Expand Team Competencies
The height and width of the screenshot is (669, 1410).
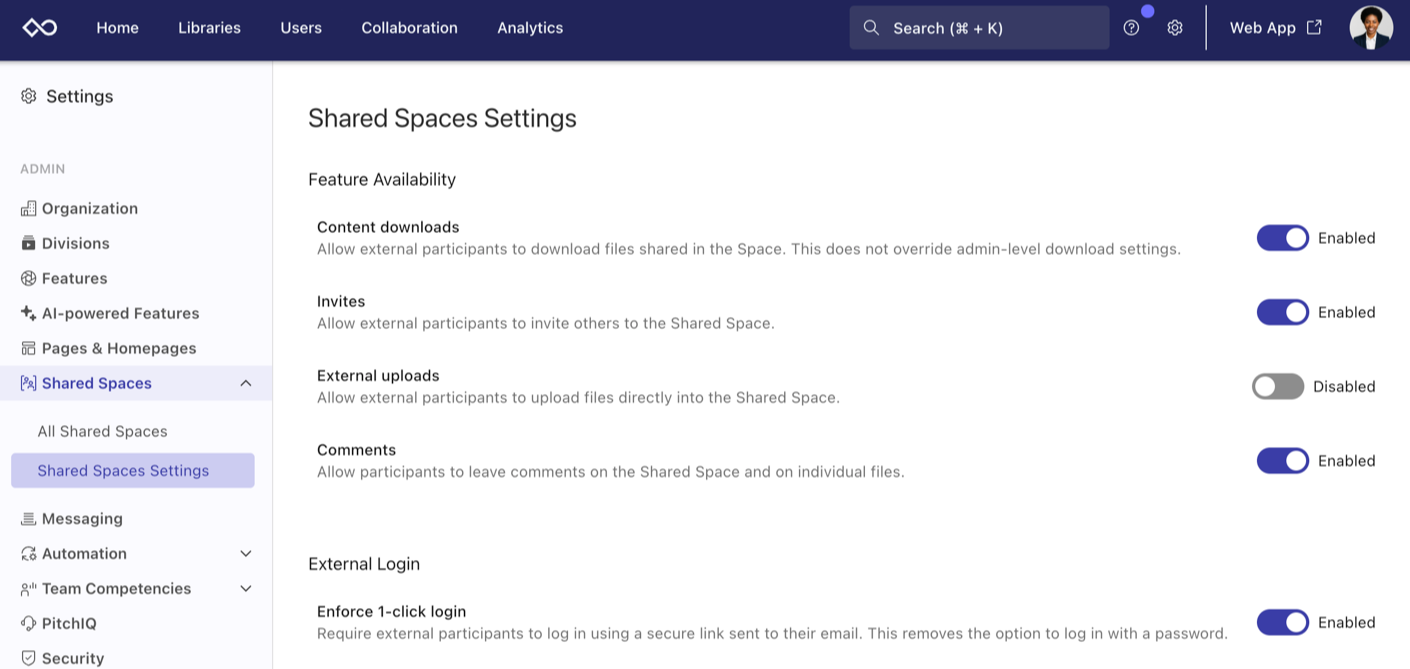(246, 588)
